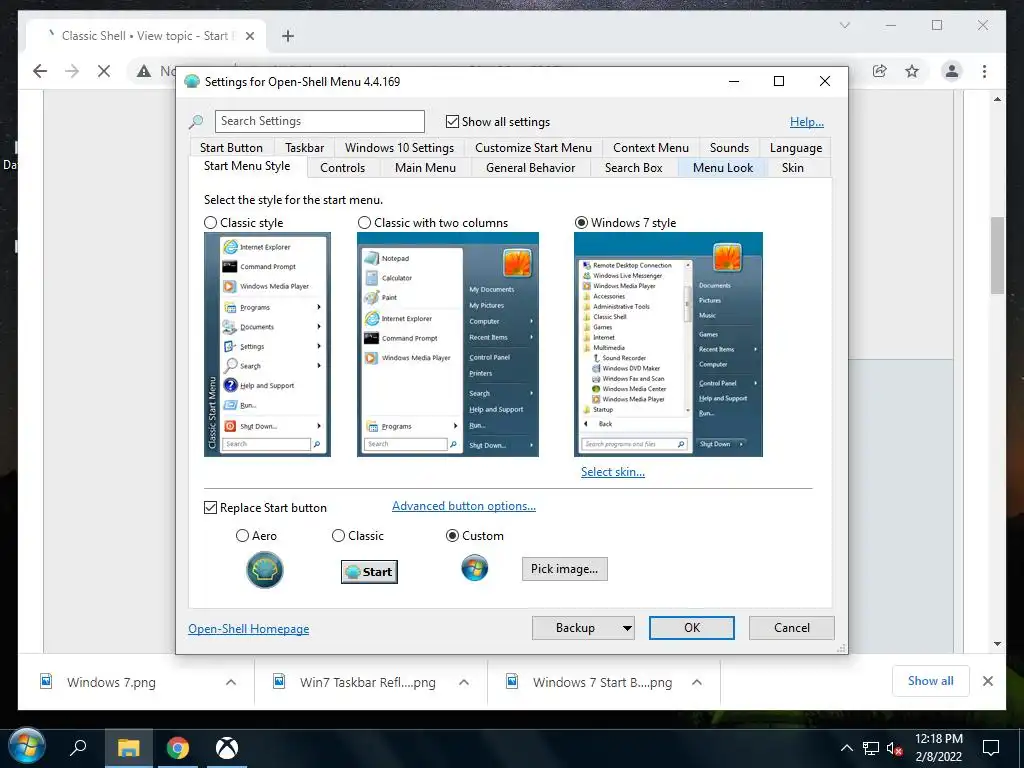Image resolution: width=1024 pixels, height=768 pixels.
Task: Open the Help... link
Action: click(807, 122)
